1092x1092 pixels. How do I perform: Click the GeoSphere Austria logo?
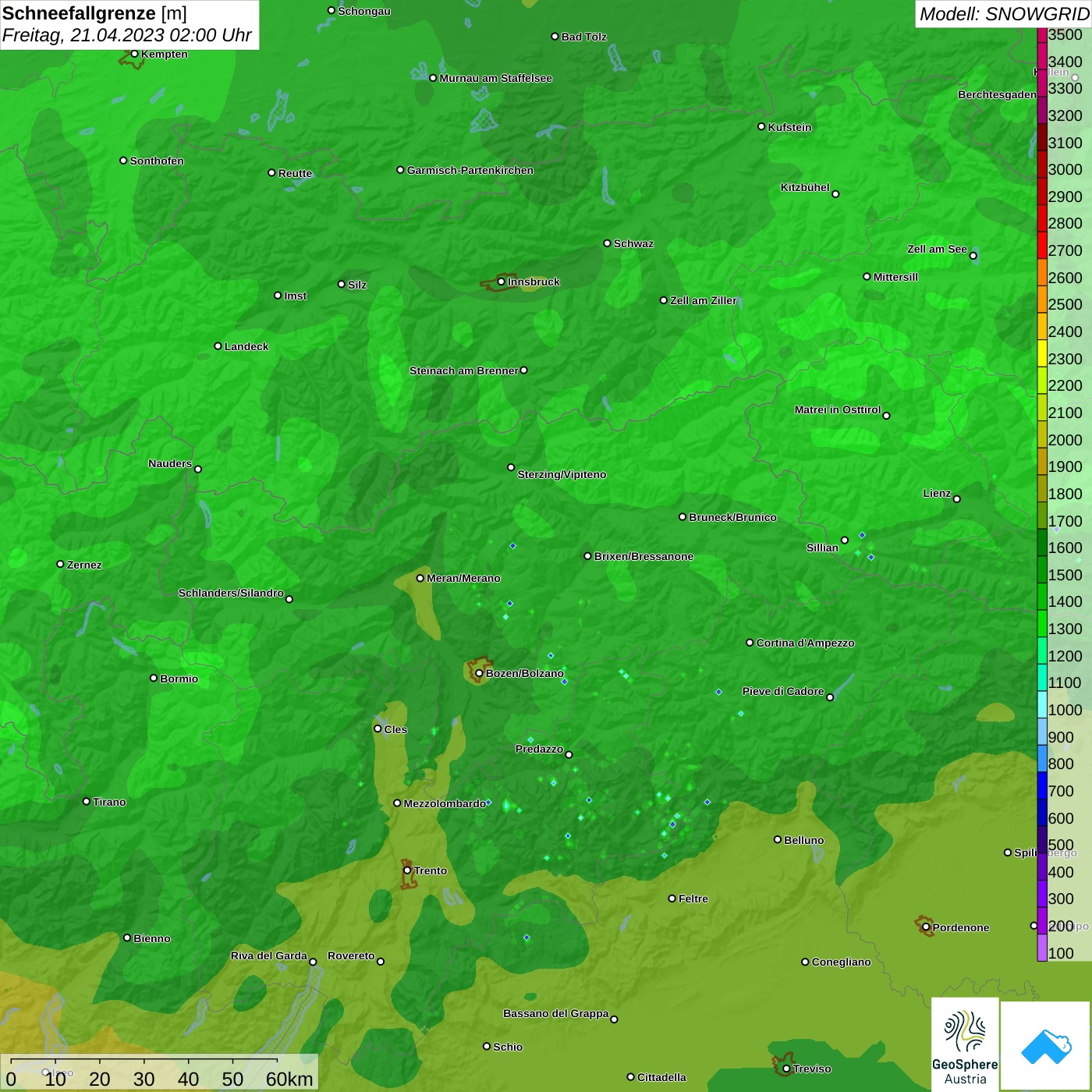click(965, 1045)
